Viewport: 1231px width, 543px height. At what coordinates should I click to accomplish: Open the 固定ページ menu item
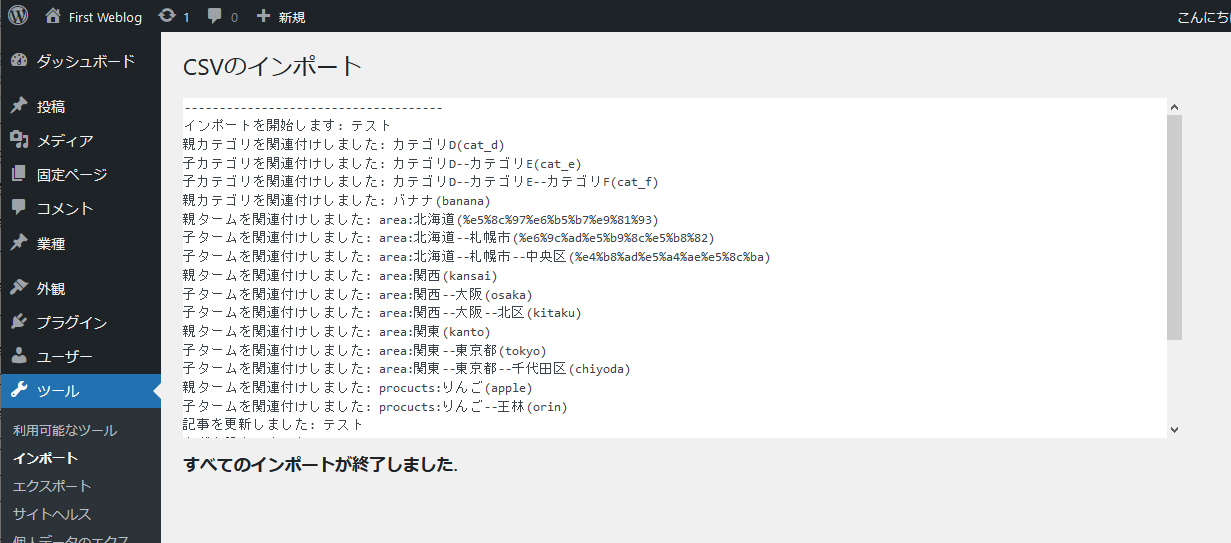72,174
